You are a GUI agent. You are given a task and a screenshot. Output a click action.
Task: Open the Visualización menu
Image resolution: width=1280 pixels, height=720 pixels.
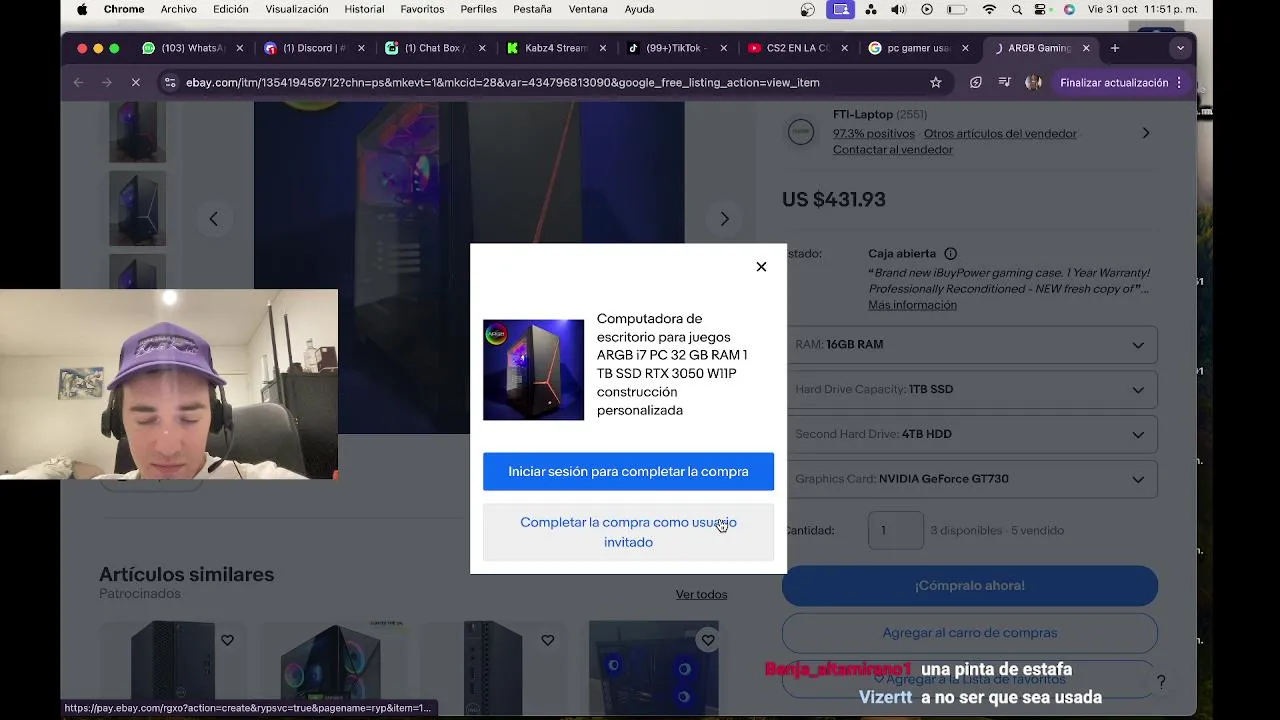click(x=297, y=10)
